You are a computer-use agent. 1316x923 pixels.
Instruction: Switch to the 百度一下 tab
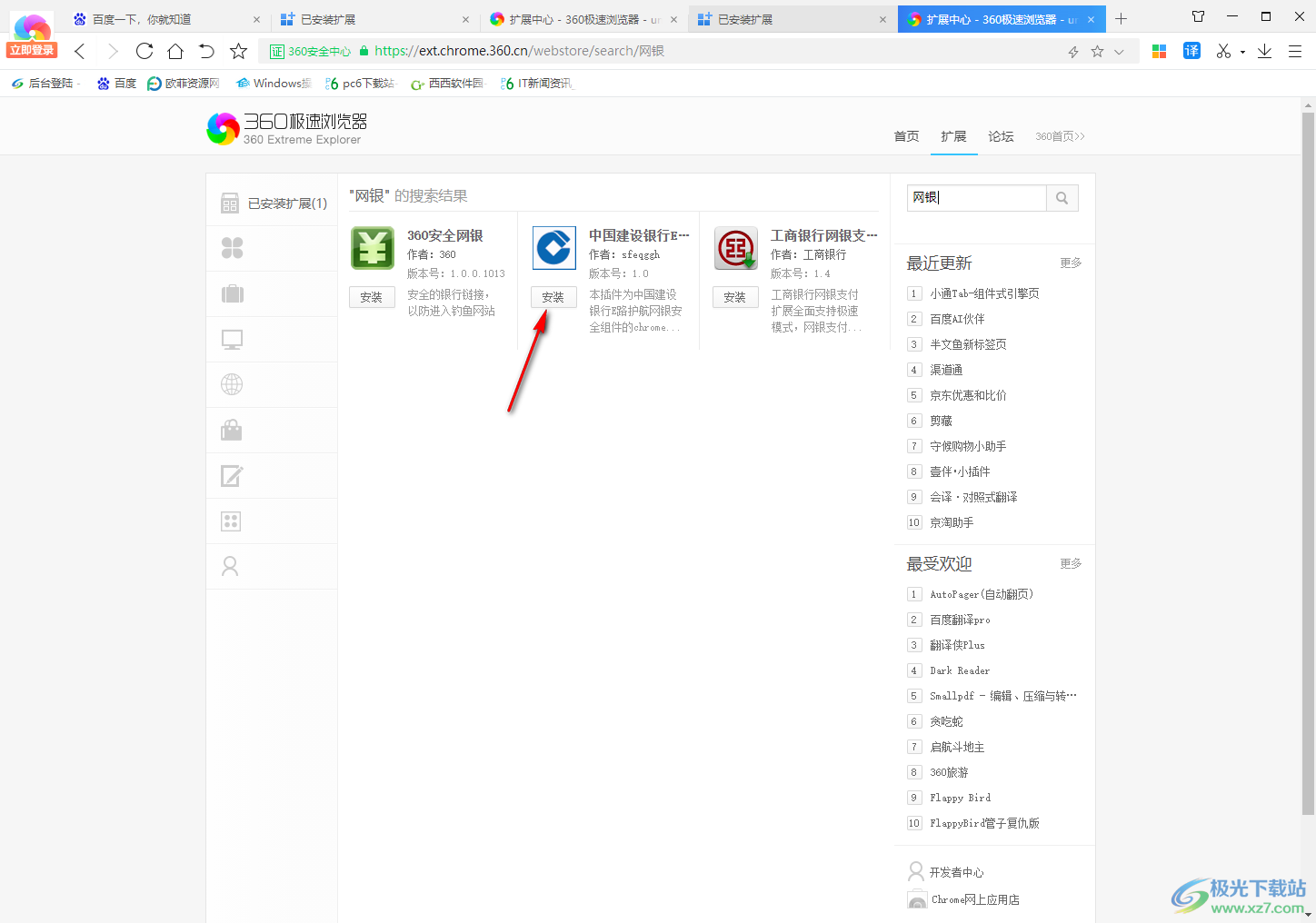pyautogui.click(x=166, y=19)
